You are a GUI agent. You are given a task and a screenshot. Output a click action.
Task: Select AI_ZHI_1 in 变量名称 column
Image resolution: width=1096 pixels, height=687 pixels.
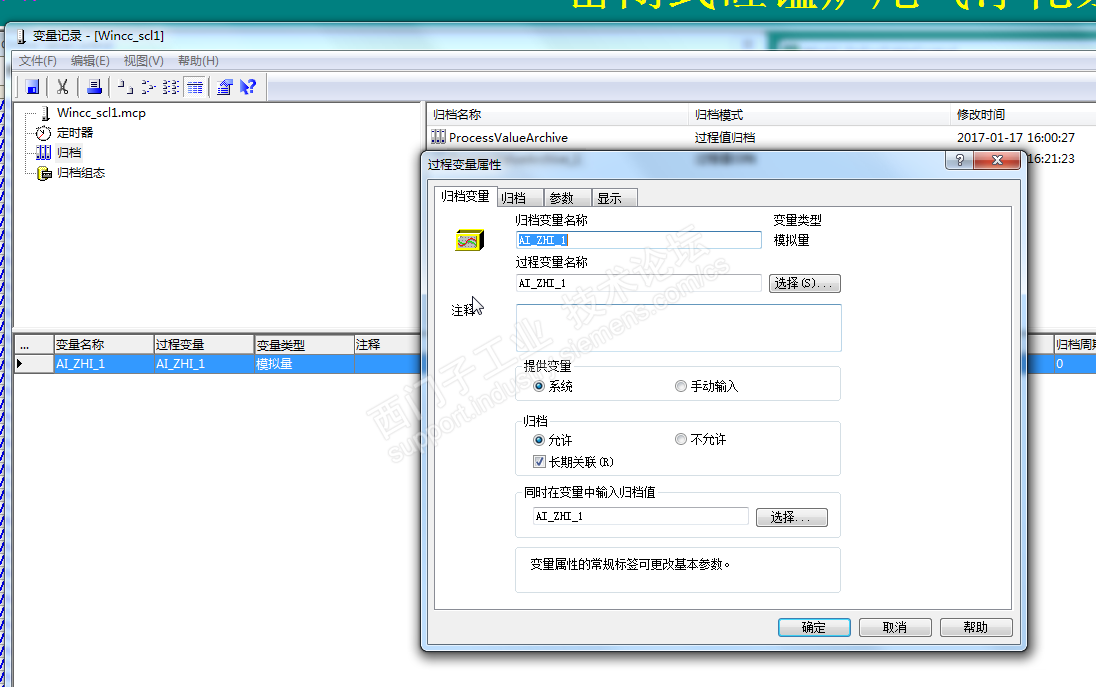(104, 364)
